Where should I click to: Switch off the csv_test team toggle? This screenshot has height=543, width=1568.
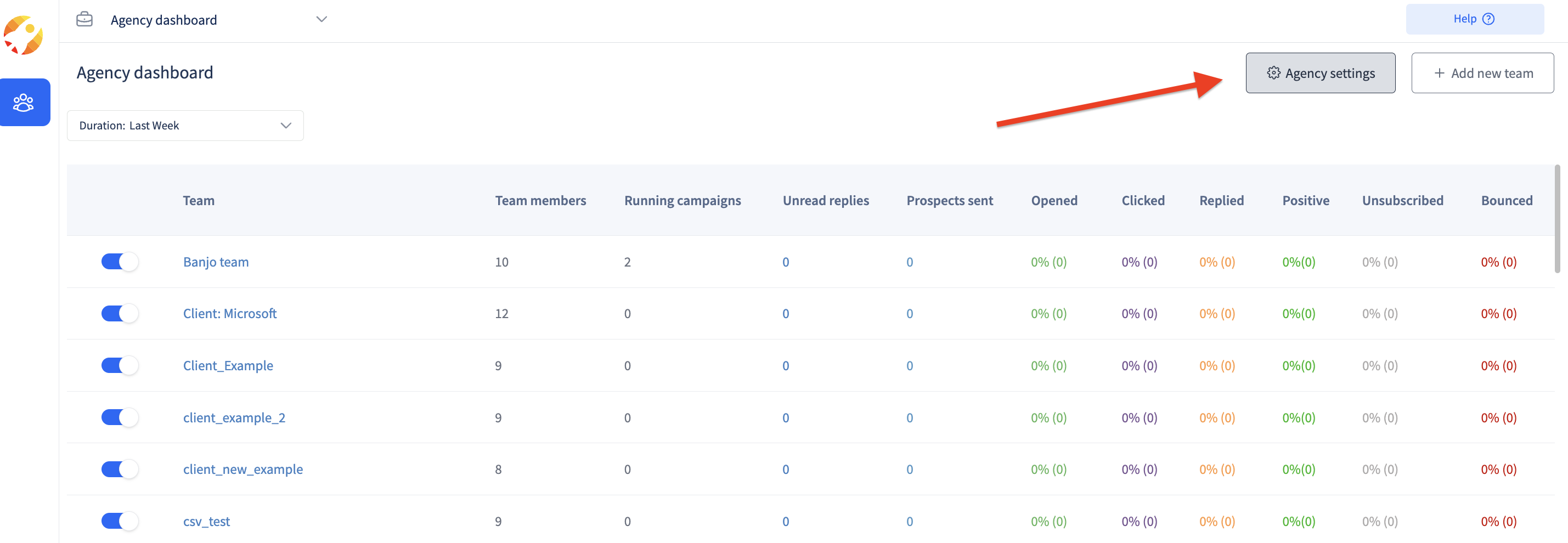click(x=120, y=521)
